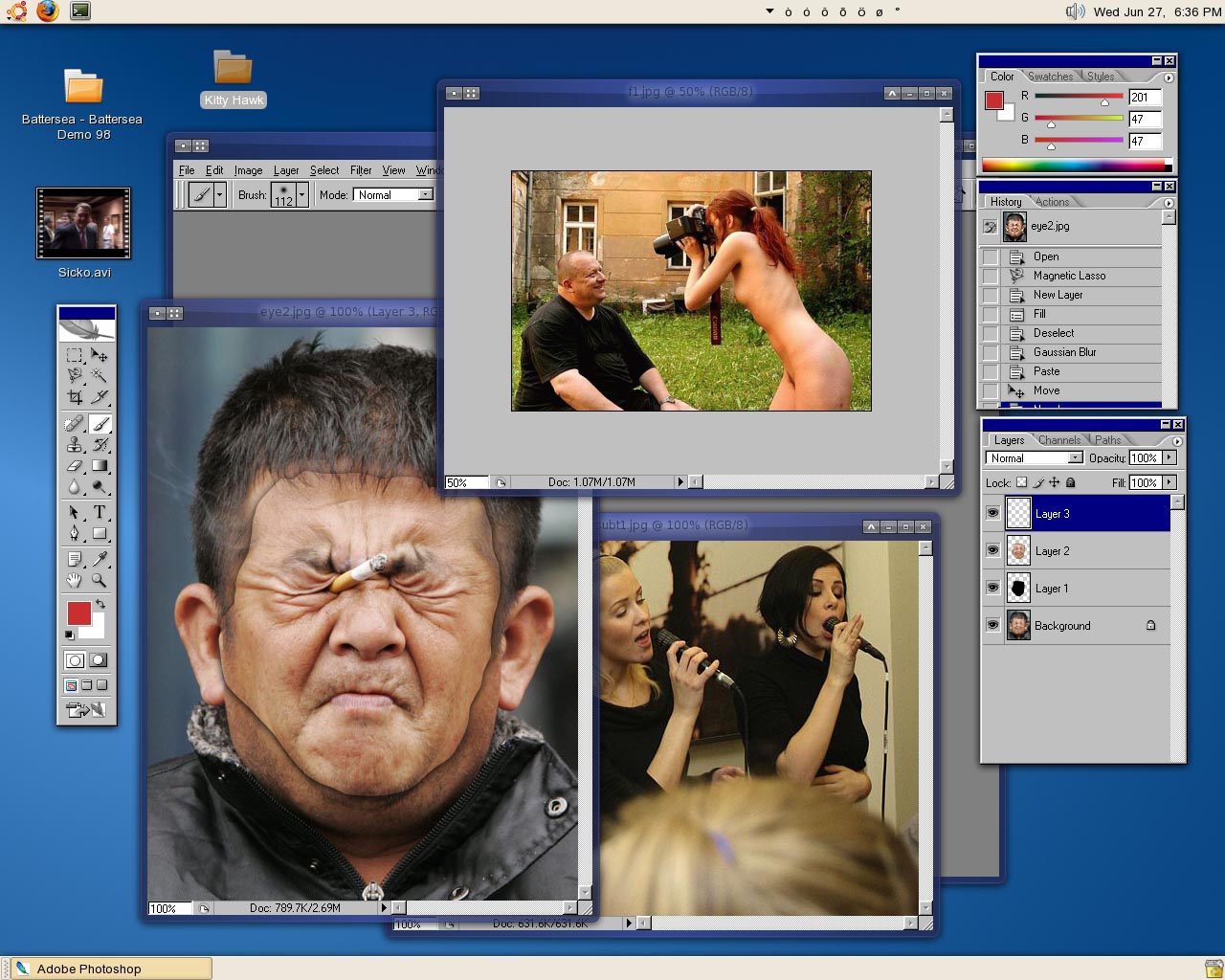Open the History panel flyout menu
The width and height of the screenshot is (1225, 980).
pyautogui.click(x=1169, y=203)
